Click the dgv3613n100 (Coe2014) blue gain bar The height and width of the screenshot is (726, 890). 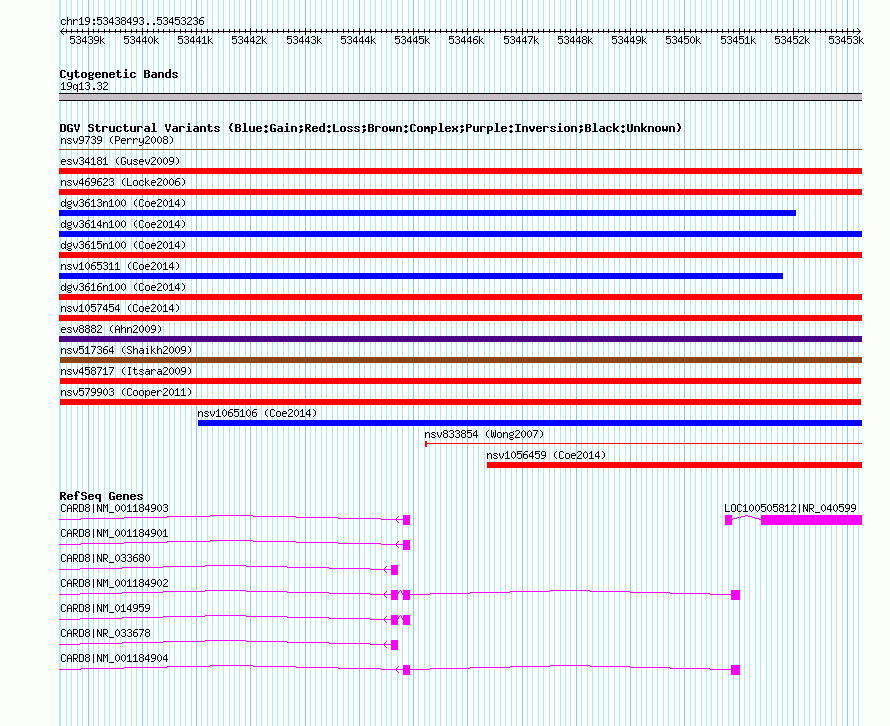coord(427,213)
